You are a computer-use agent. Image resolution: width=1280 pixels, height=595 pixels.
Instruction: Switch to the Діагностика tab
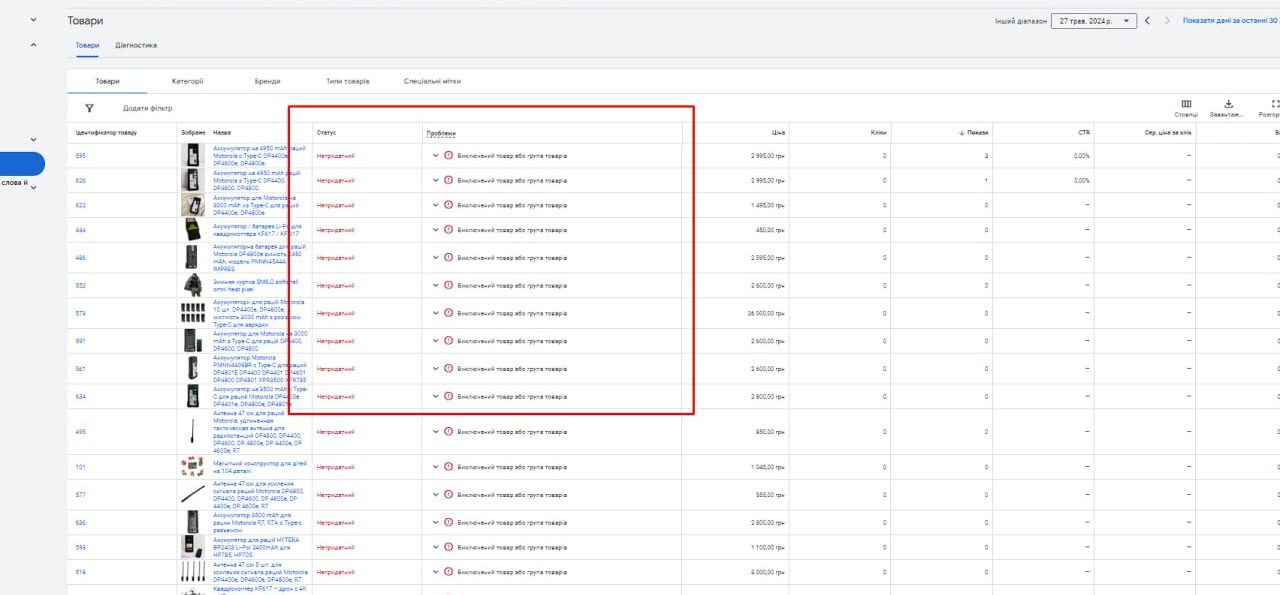click(x=136, y=45)
